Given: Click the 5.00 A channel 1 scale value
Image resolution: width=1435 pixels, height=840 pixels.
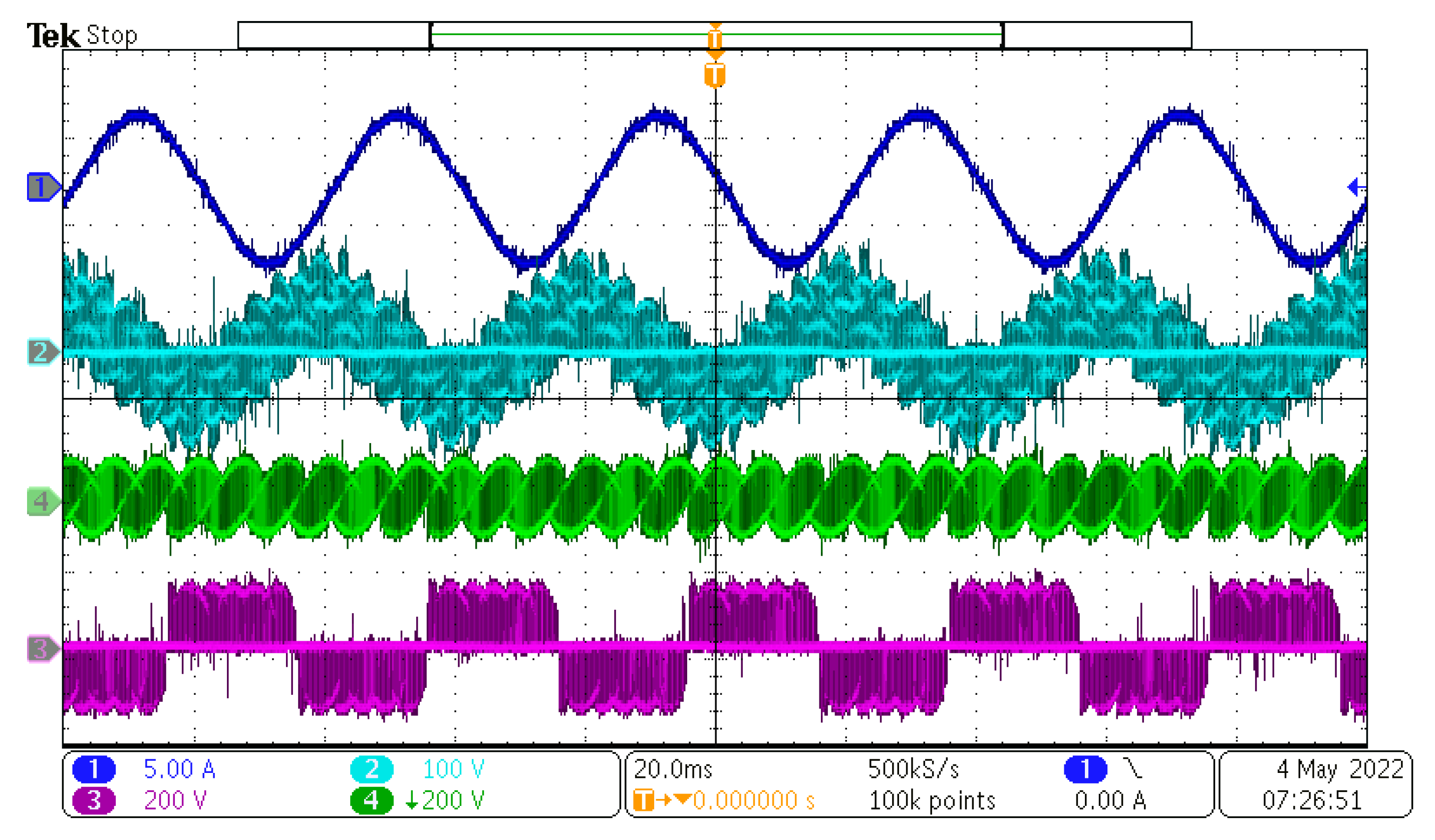Looking at the screenshot, I should coord(179,769).
